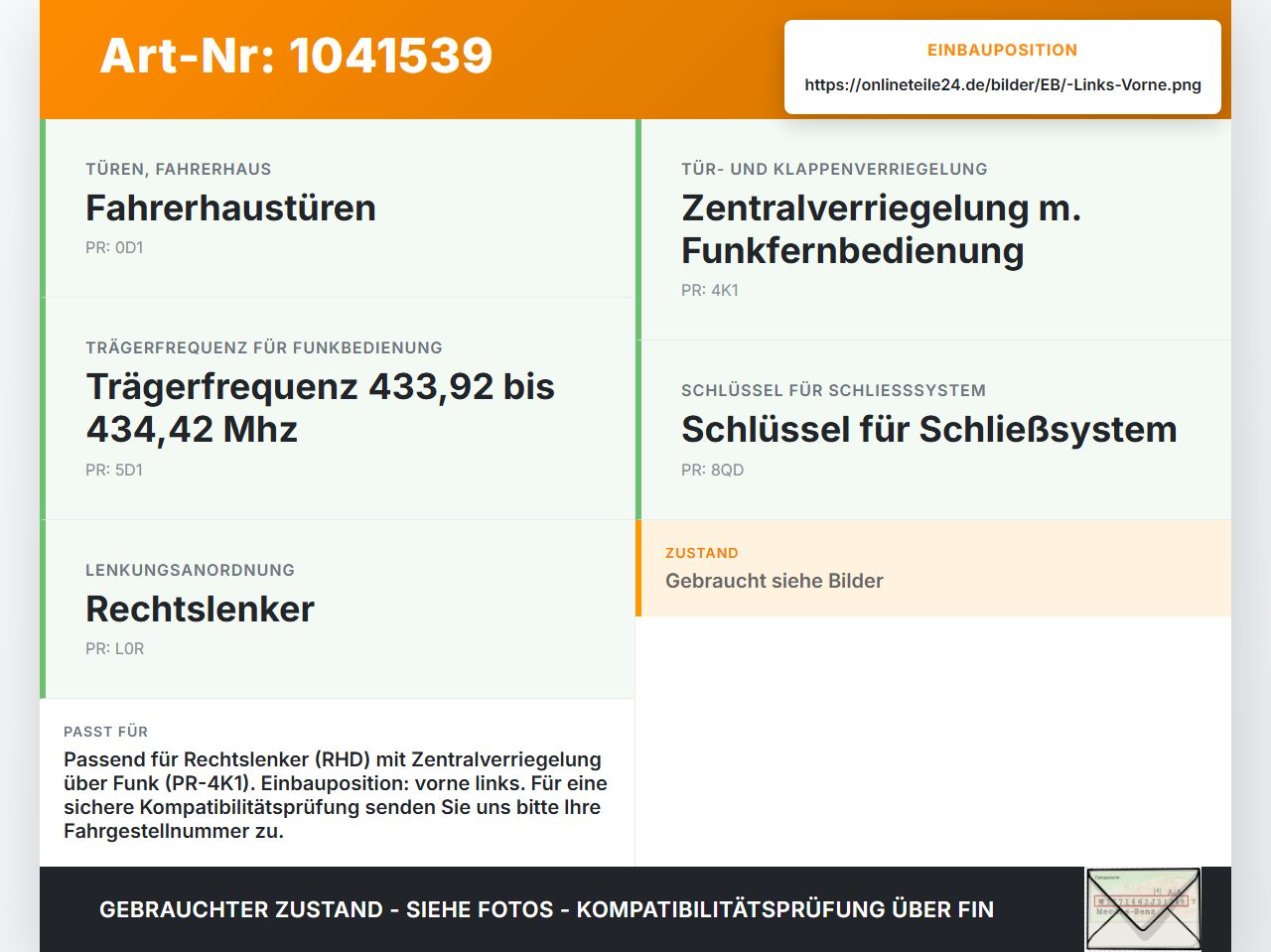
Task: Click the ZUSTAND label
Action: pyautogui.click(x=702, y=553)
